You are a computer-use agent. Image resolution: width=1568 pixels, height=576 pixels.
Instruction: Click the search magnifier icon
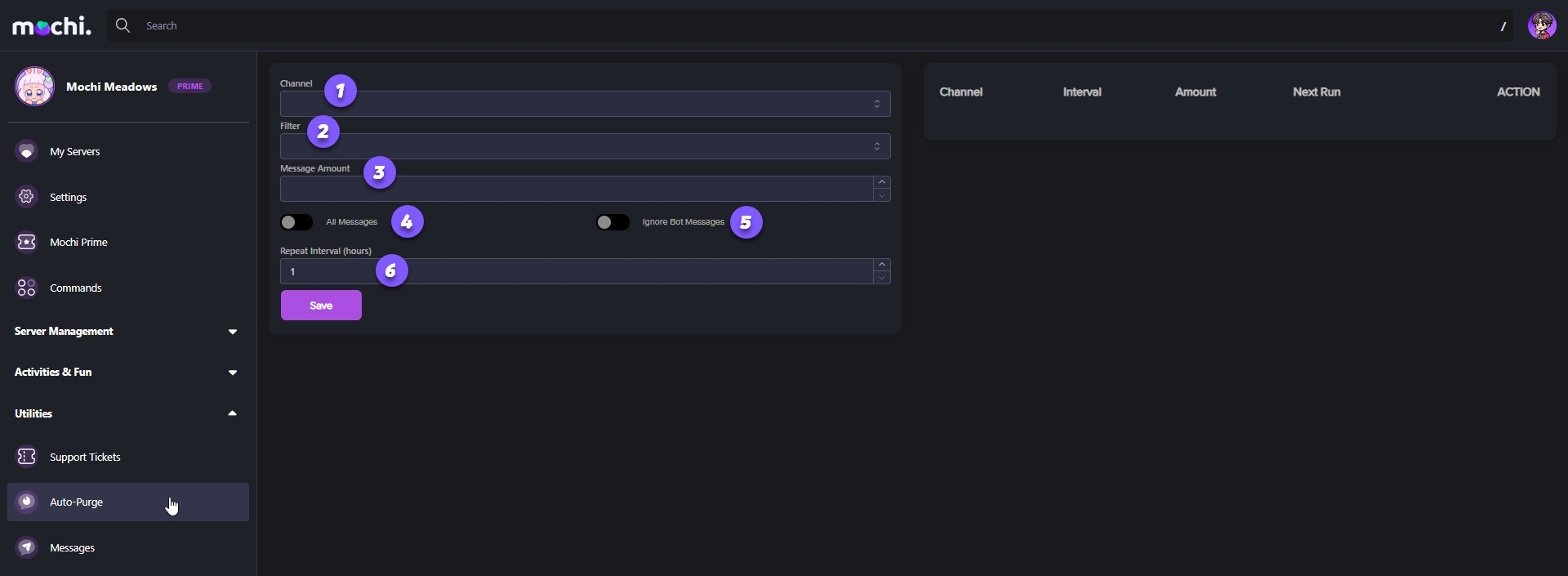(122, 25)
